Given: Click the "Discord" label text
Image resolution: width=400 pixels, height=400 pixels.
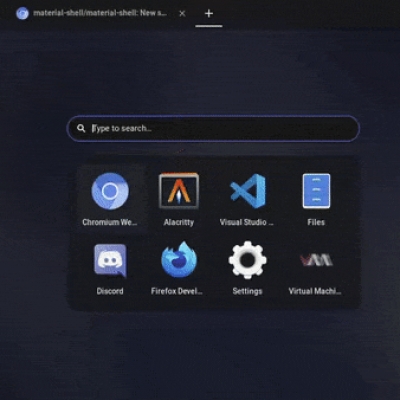Looking at the screenshot, I should [110, 291].
